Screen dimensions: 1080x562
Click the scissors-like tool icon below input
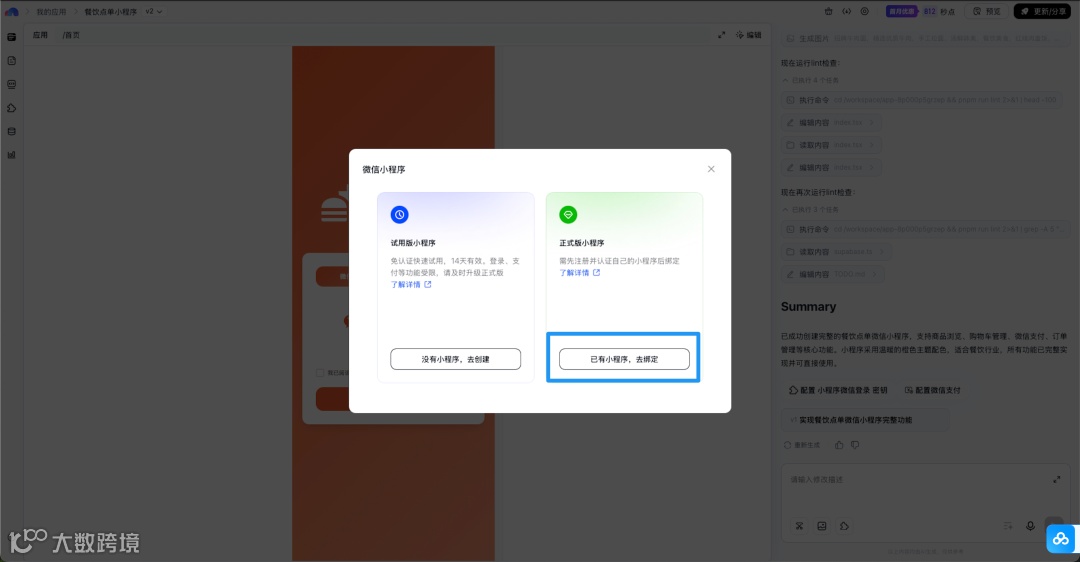point(800,526)
